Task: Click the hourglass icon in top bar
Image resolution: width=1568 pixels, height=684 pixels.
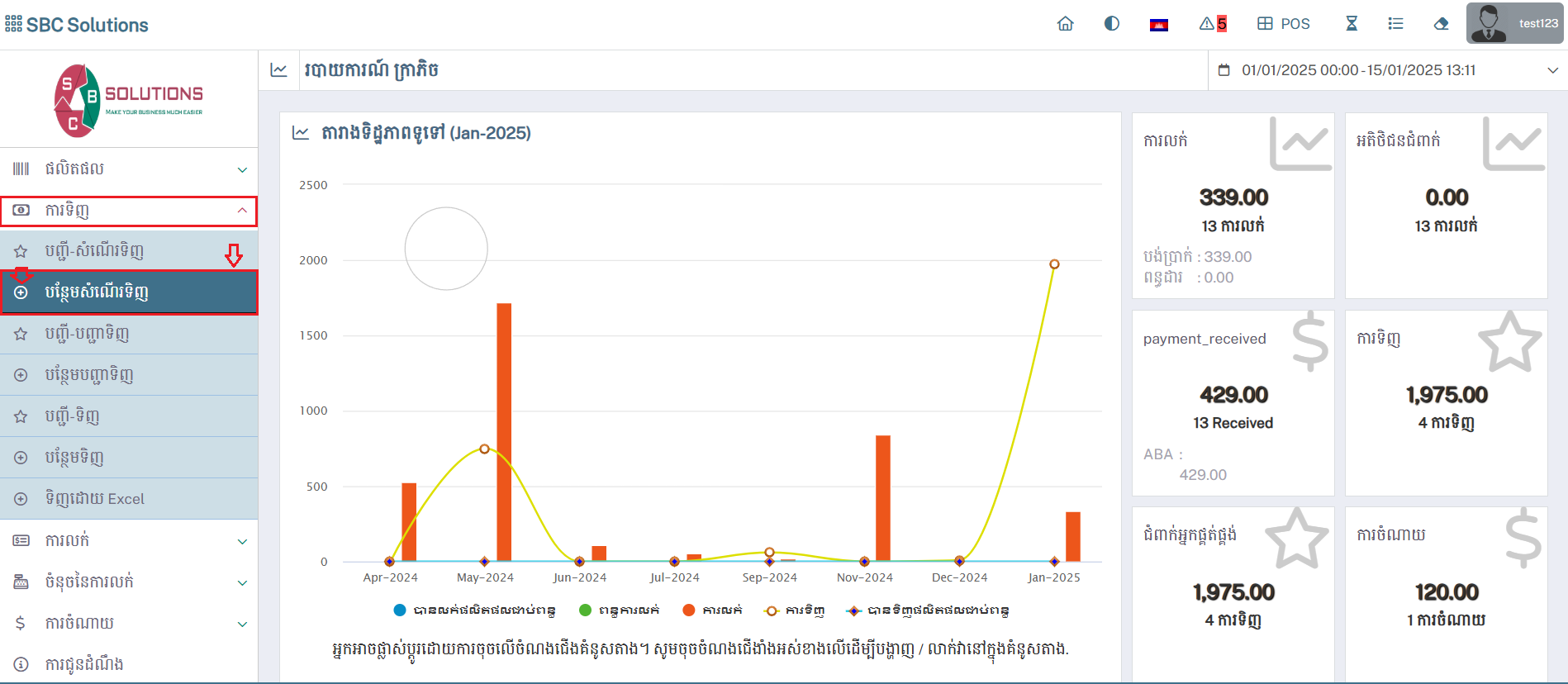Action: 1352,24
